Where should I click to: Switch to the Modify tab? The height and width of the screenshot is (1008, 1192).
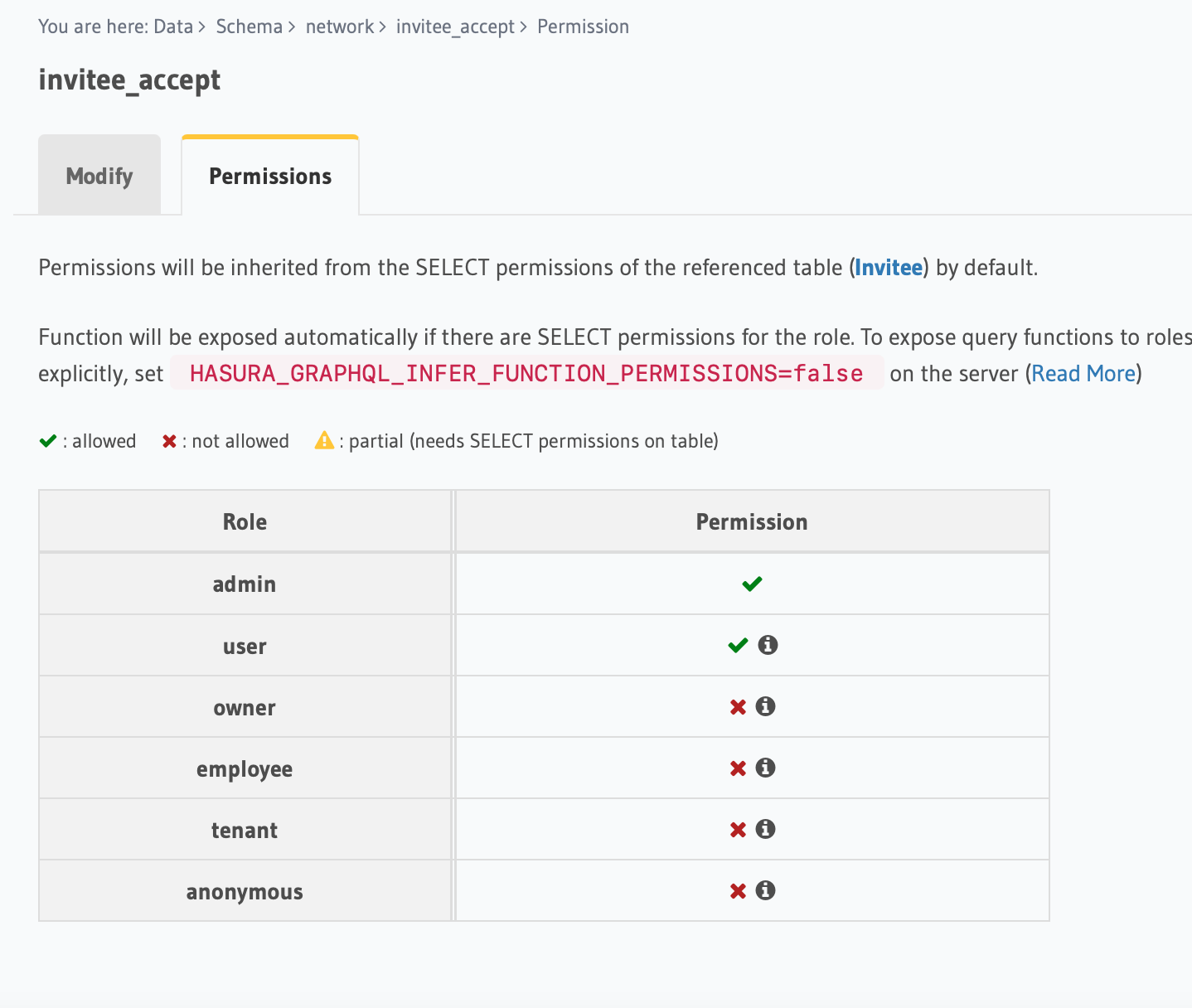click(x=99, y=175)
